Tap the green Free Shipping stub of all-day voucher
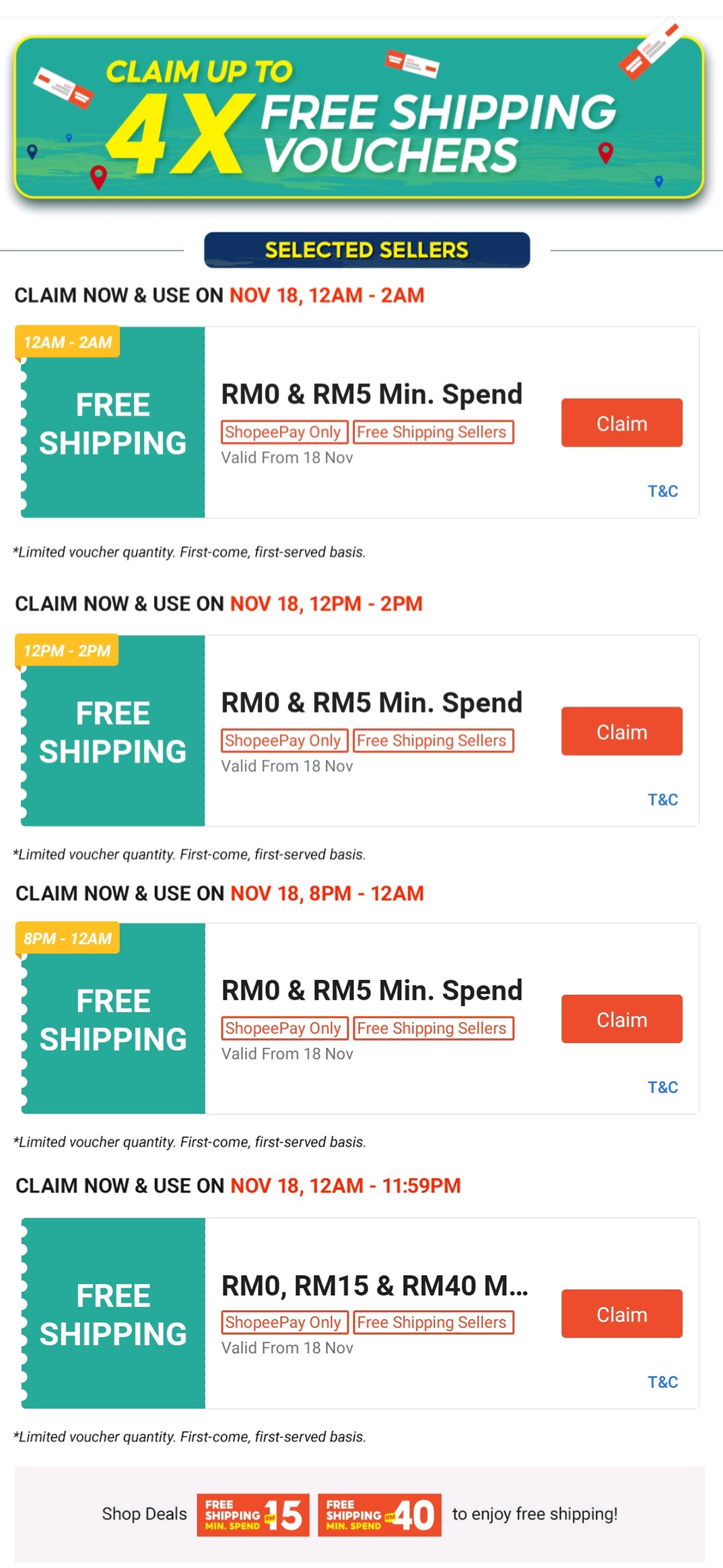Viewport: 723px width, 1568px height. pyautogui.click(x=113, y=1315)
